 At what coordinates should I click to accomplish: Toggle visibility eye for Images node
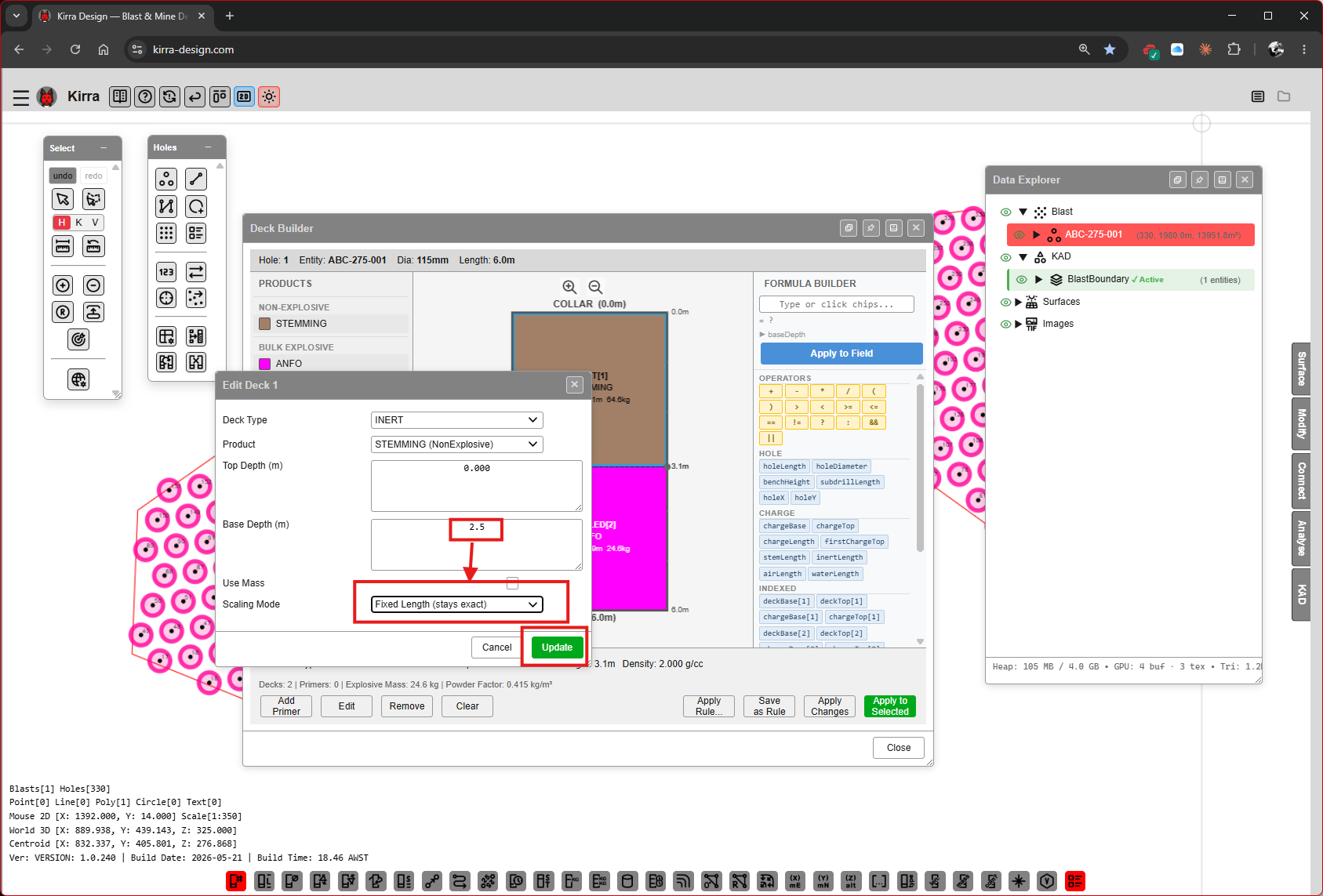pos(1005,324)
